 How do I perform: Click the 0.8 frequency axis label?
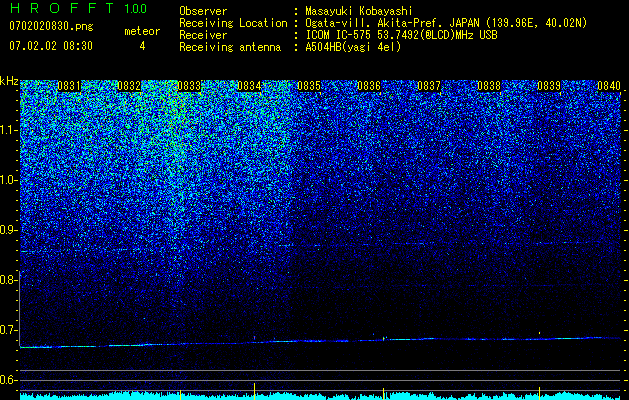[9, 280]
